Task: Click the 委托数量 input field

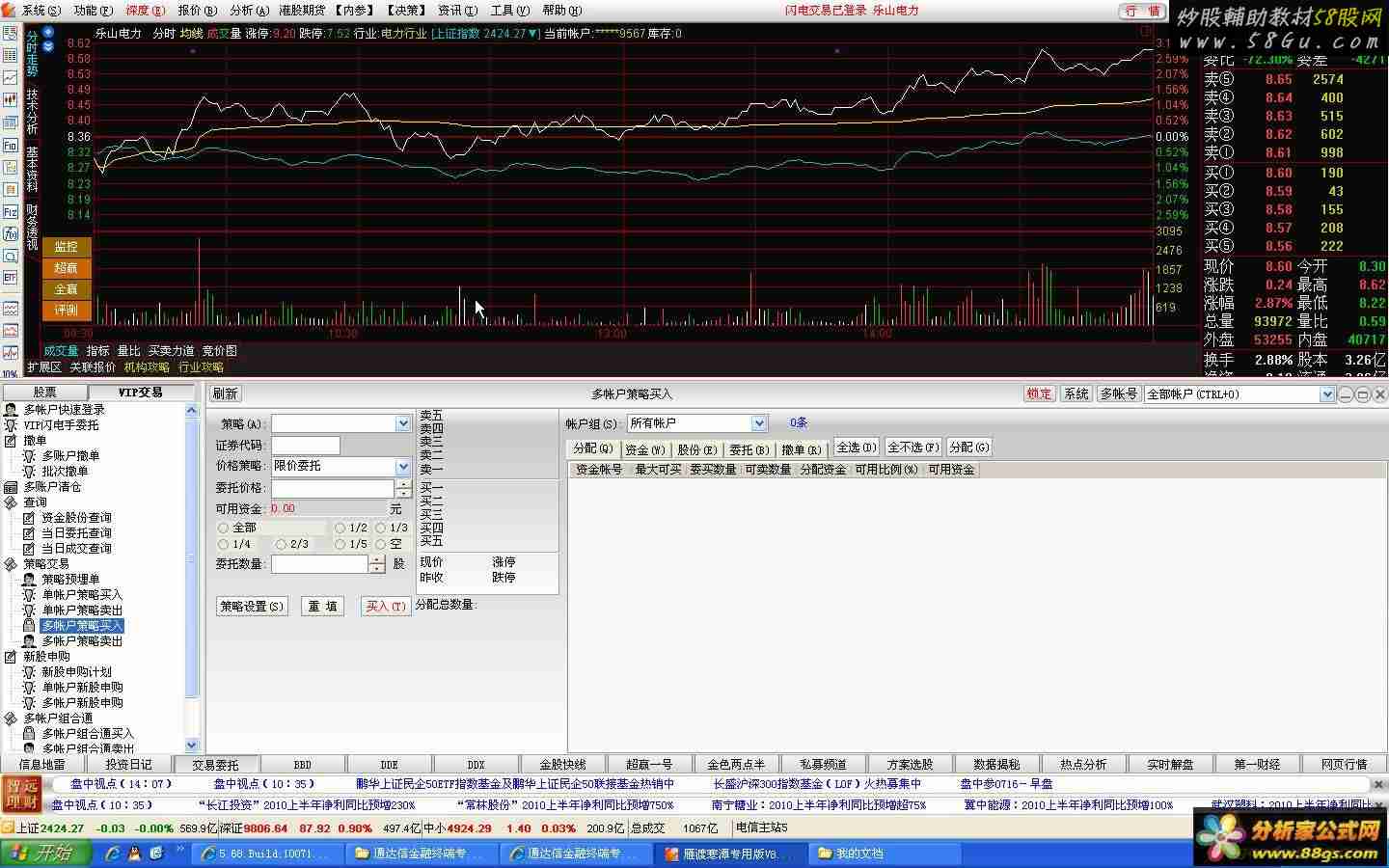Action: tap(320, 564)
